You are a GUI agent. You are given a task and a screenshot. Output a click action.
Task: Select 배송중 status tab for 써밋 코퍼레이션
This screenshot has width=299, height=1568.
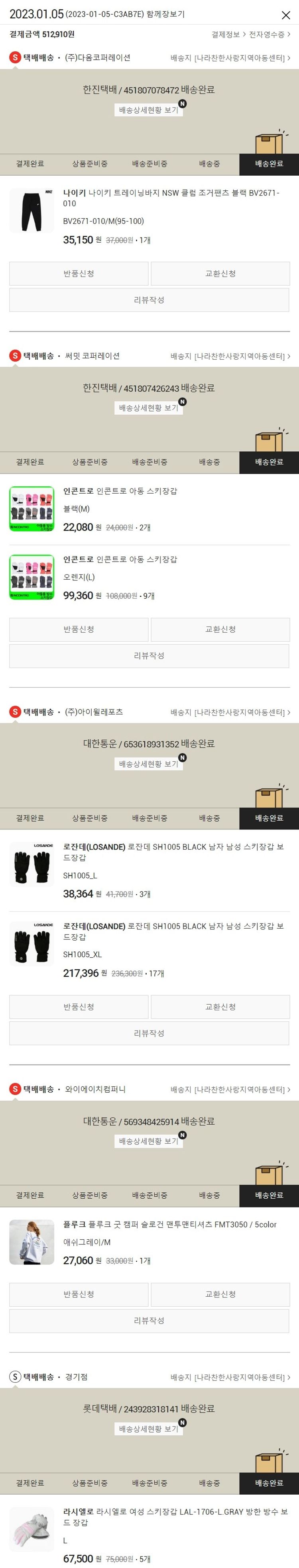(209, 462)
